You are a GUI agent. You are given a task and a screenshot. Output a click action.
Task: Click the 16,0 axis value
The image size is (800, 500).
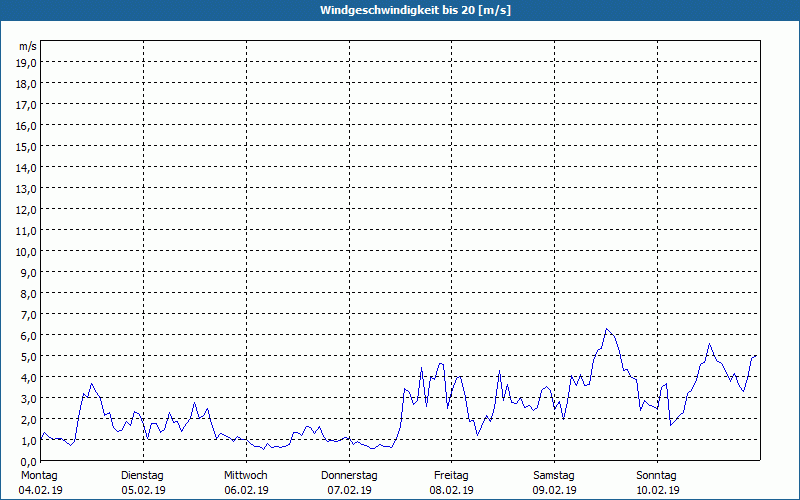pos(27,126)
